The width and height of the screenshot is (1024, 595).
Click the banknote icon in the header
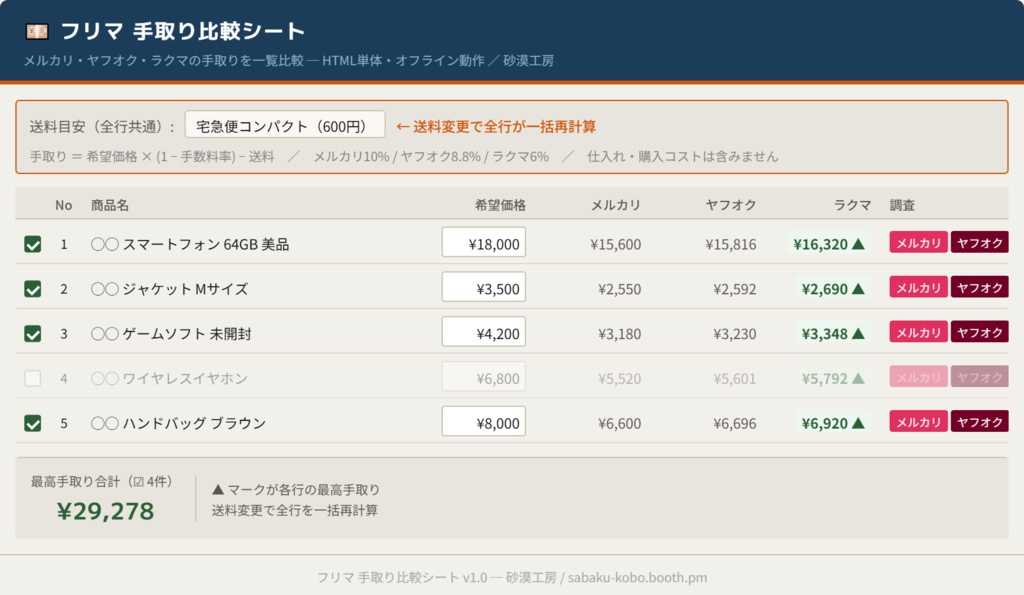pyautogui.click(x=37, y=31)
